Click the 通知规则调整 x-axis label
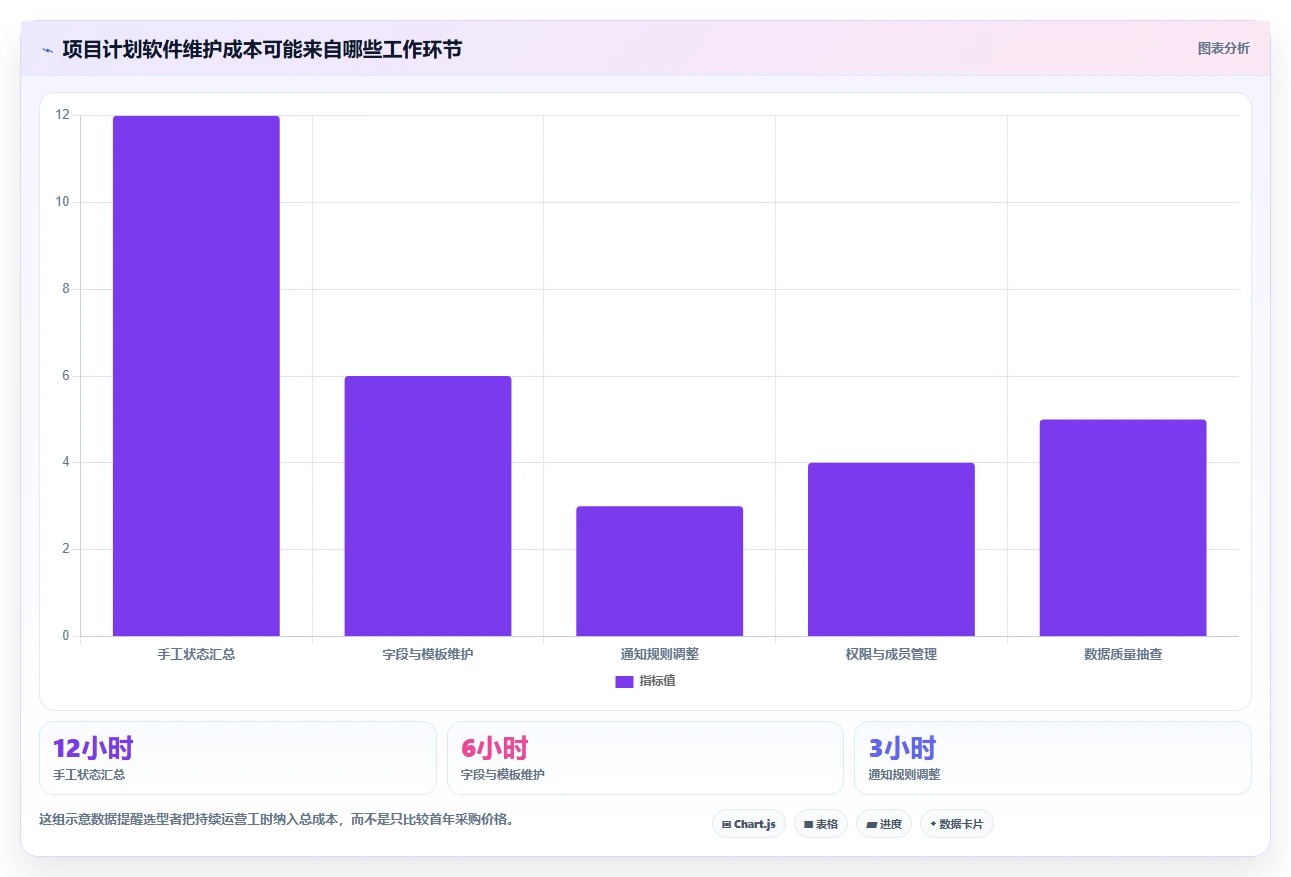 tap(660, 654)
